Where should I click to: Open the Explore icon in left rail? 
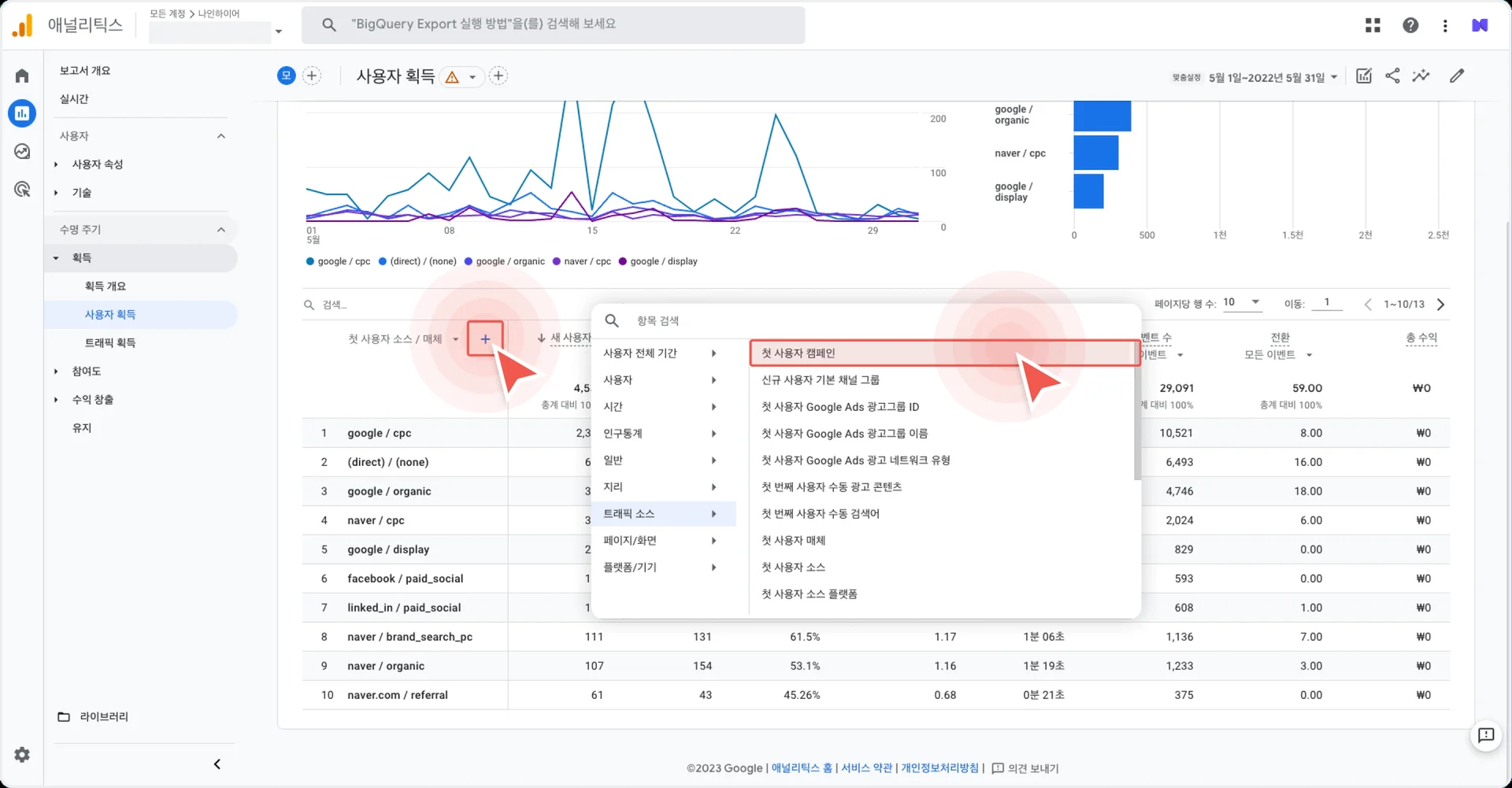(22, 151)
